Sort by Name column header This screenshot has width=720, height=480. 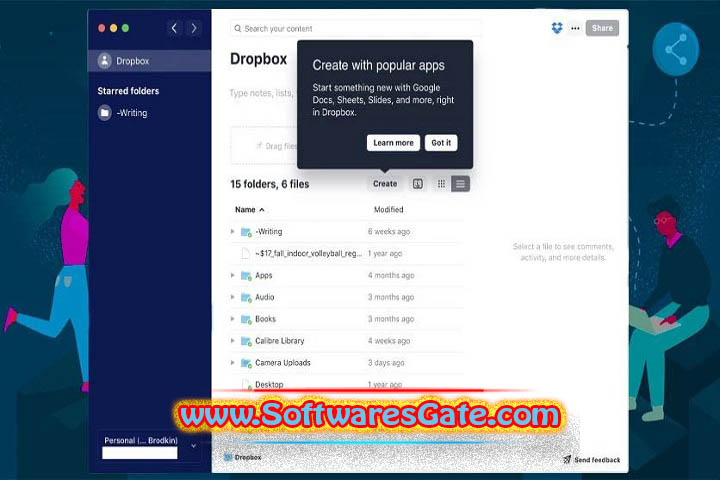click(249, 209)
